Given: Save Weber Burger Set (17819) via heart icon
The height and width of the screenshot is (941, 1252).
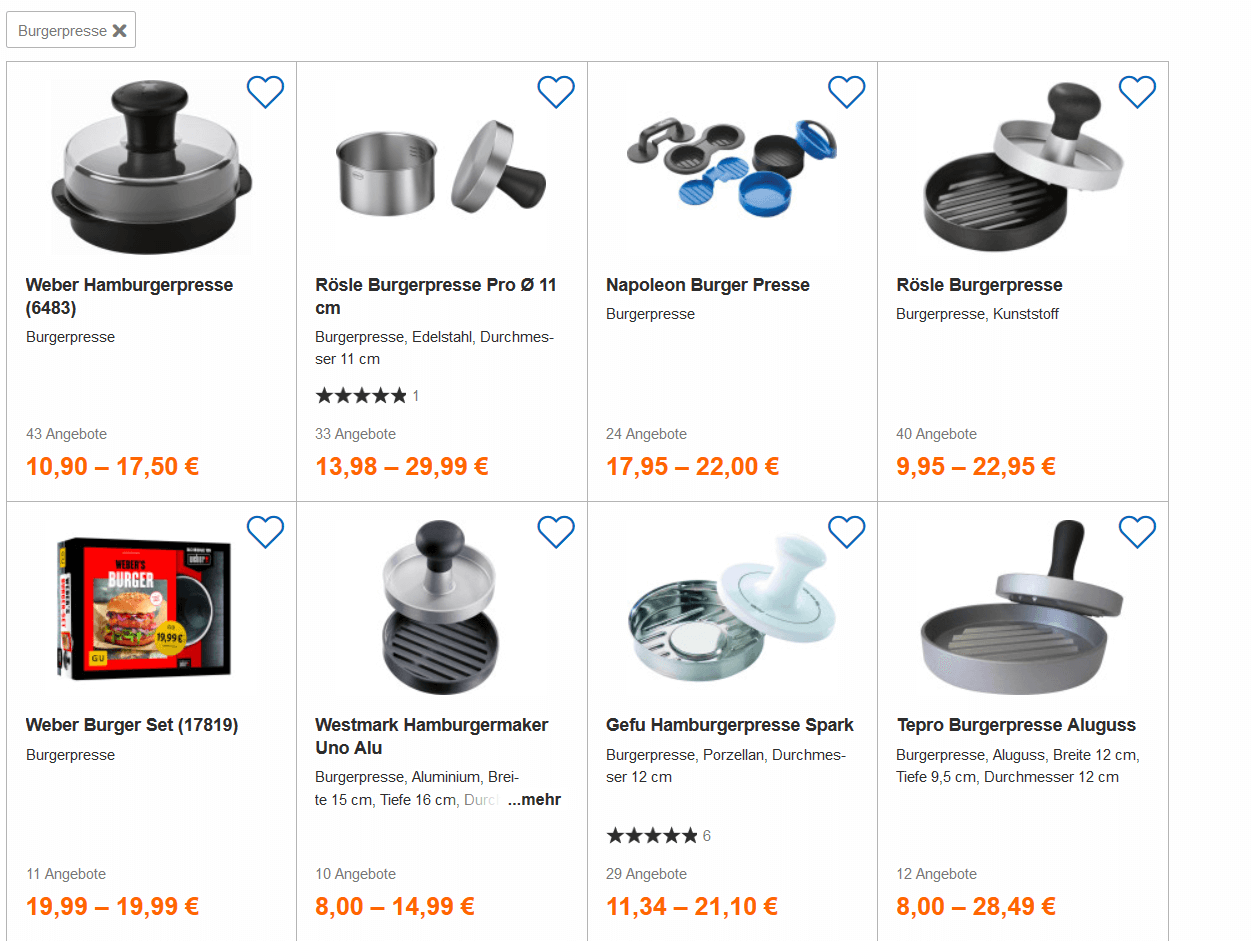Looking at the screenshot, I should (x=265, y=532).
